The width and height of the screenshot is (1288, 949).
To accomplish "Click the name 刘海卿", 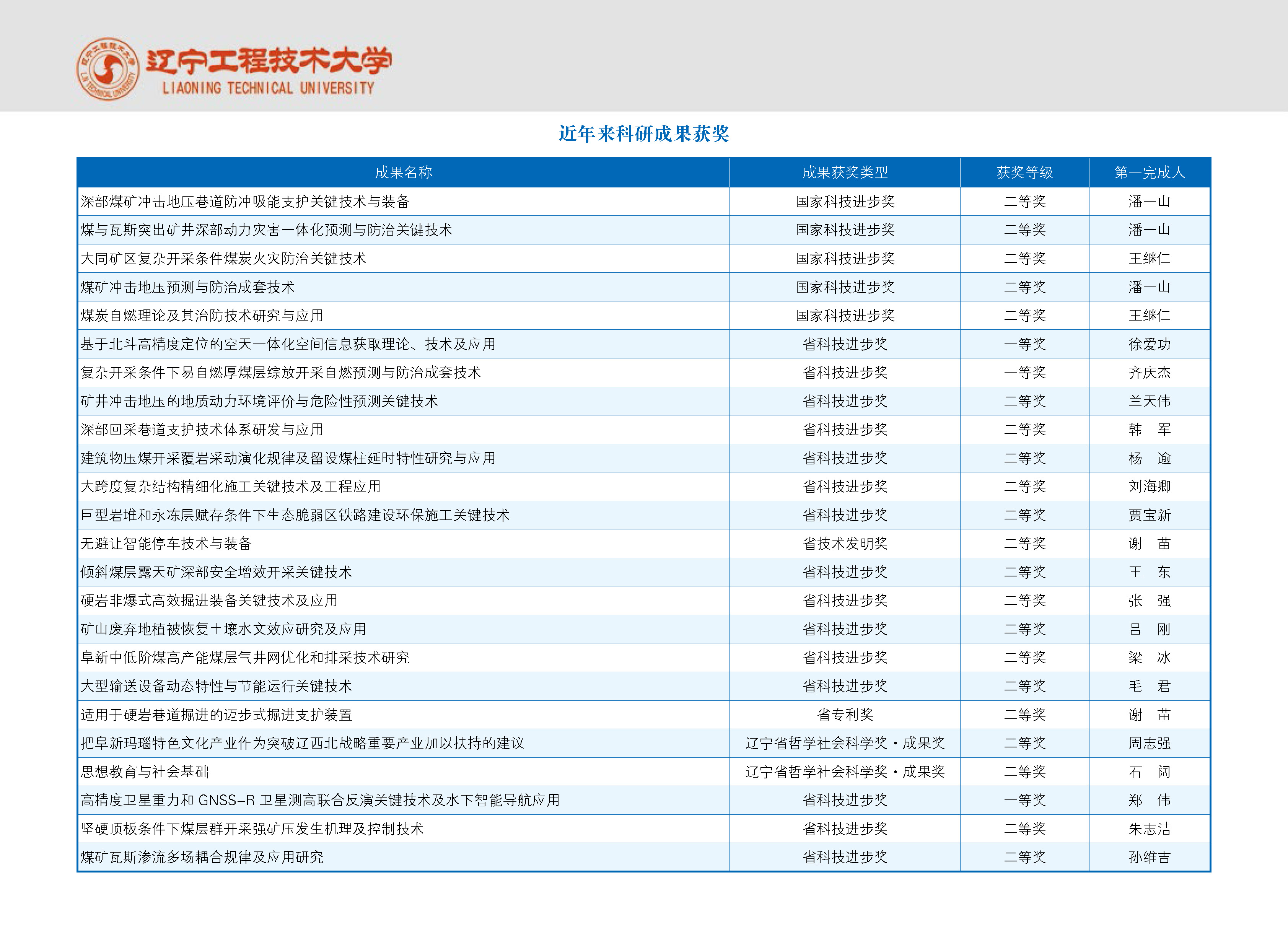I will click(x=1150, y=487).
